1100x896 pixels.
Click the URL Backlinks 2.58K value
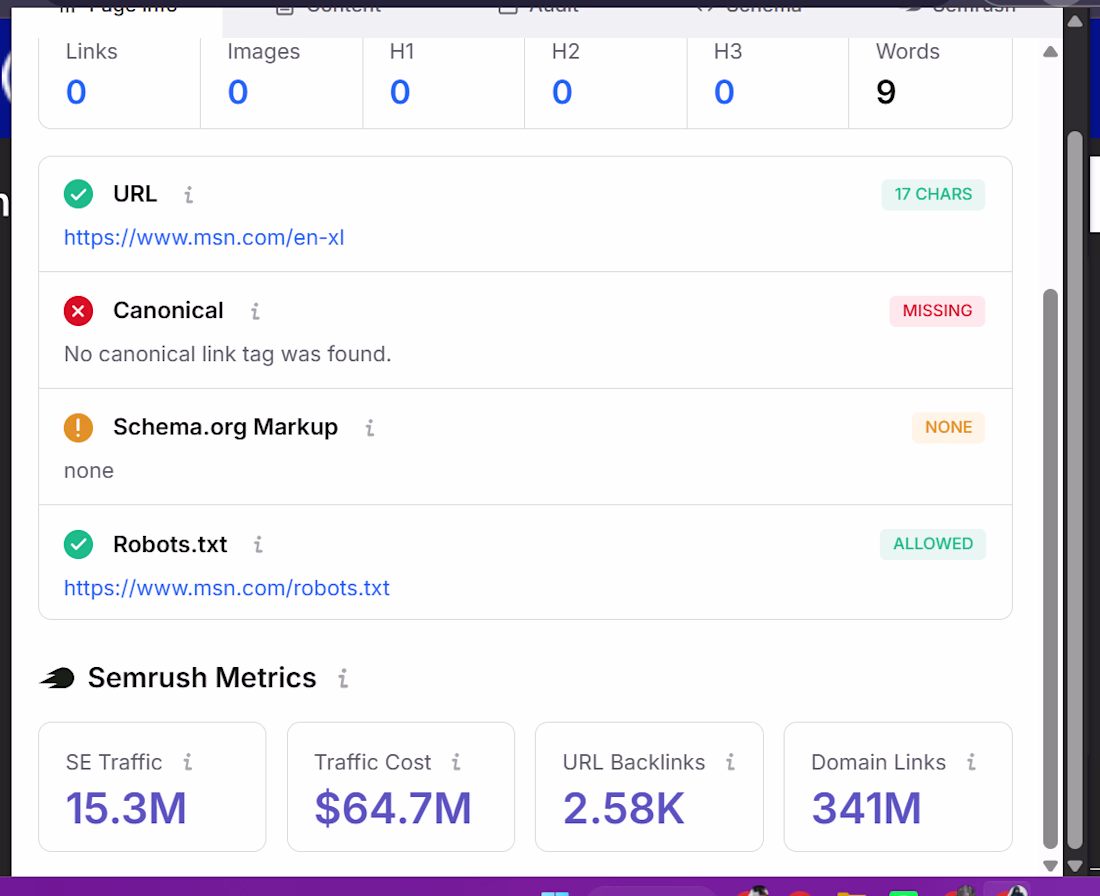624,808
